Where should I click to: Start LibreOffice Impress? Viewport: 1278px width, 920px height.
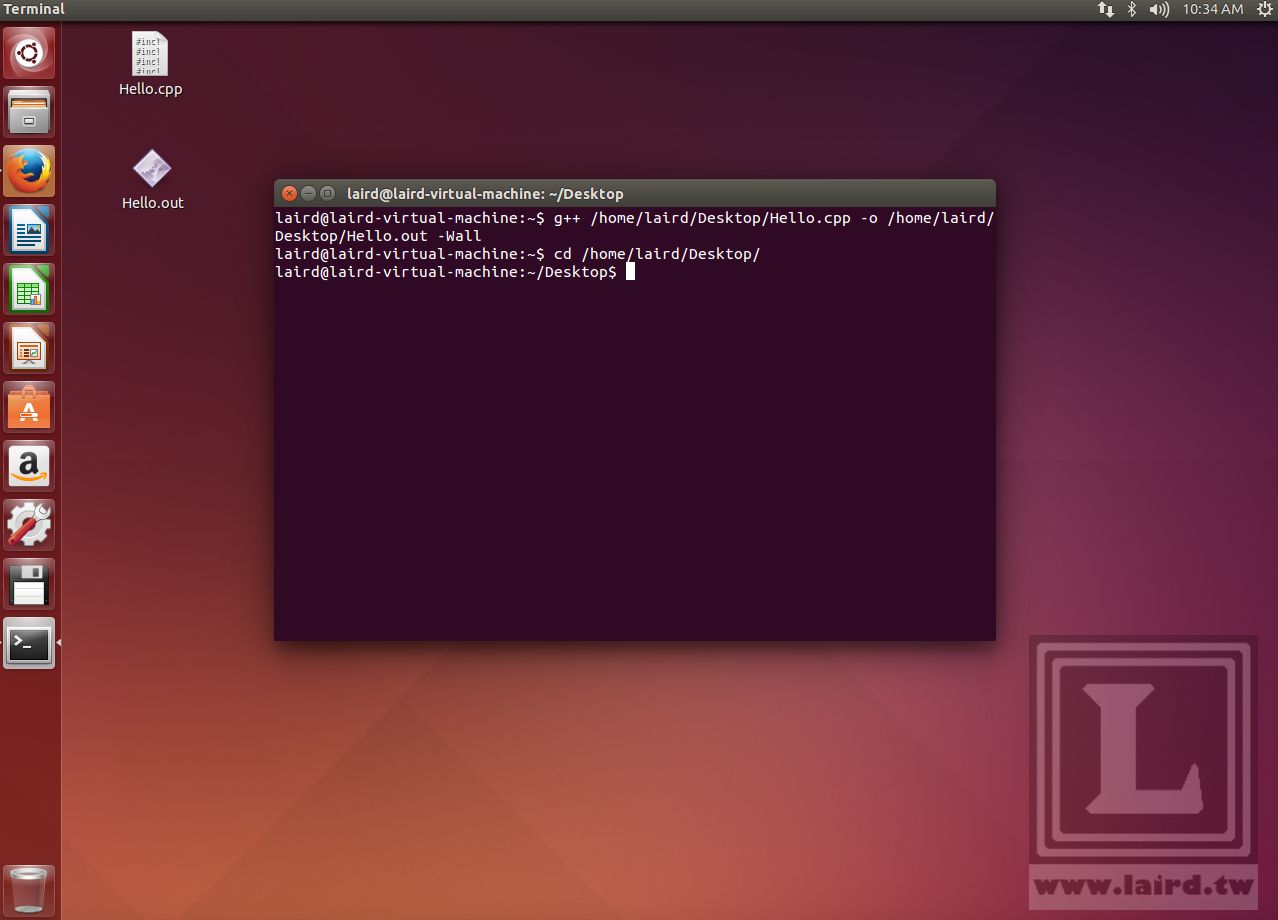coord(29,347)
